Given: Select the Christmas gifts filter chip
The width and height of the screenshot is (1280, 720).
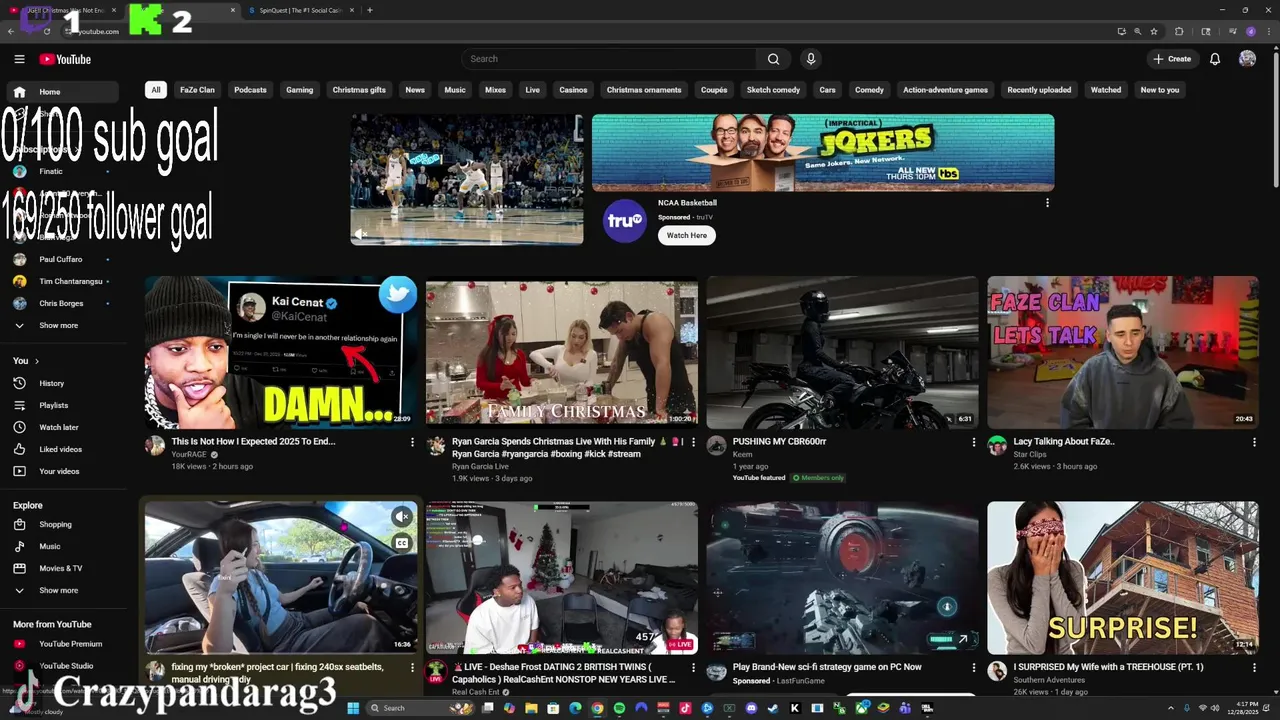Looking at the screenshot, I should point(359,90).
